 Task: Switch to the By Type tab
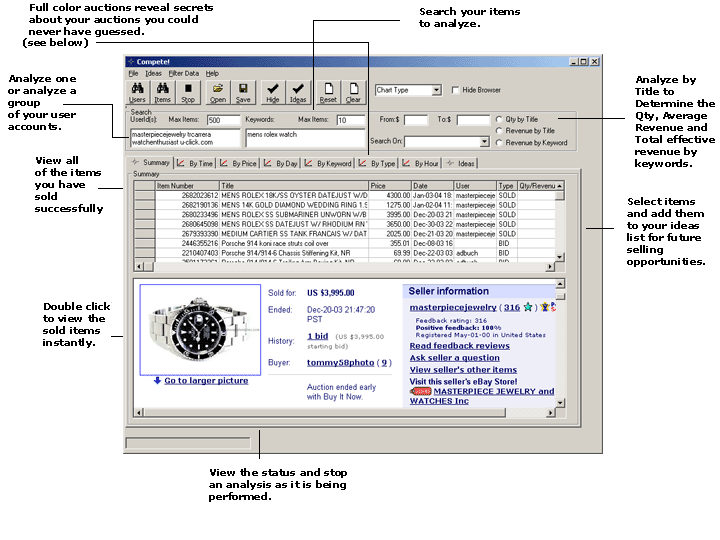pyautogui.click(x=377, y=163)
